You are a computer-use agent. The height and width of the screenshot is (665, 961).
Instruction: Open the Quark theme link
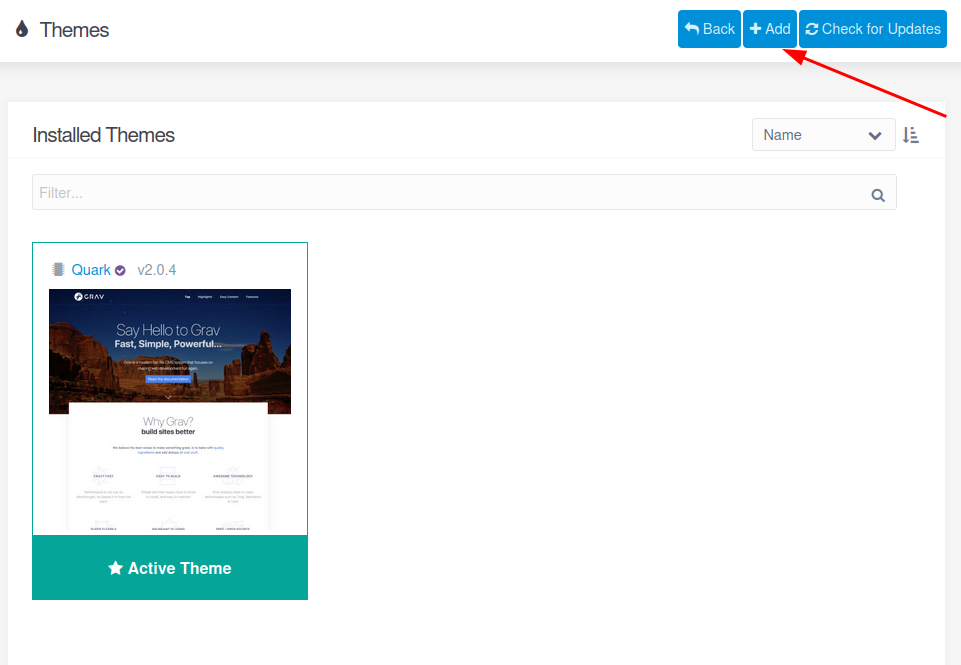91,270
